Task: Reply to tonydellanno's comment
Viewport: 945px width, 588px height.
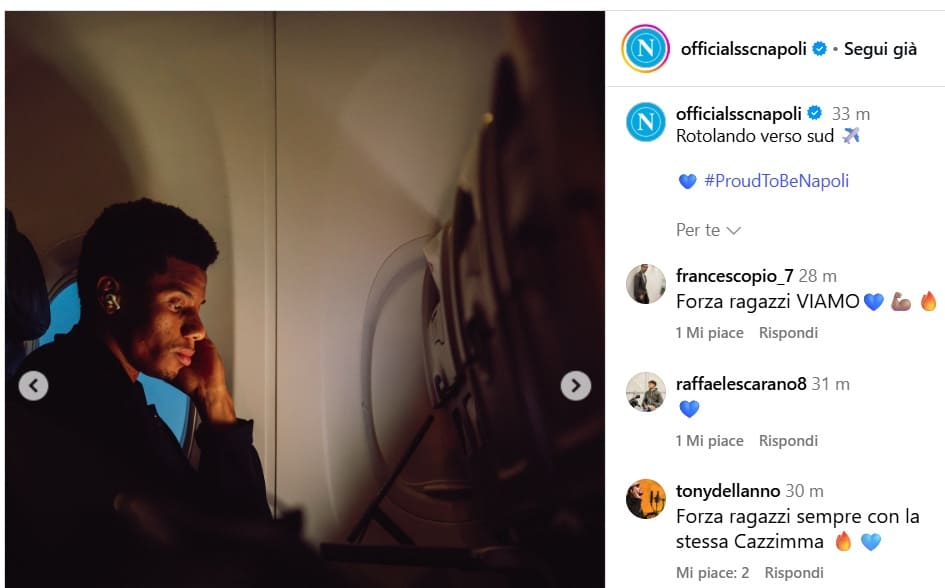Action: click(x=794, y=573)
